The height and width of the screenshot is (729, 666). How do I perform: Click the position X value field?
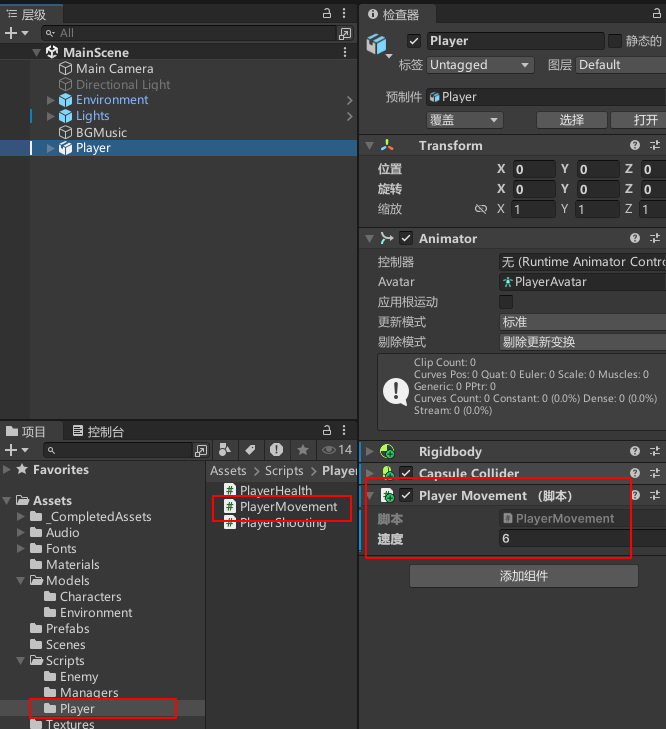(x=534, y=169)
